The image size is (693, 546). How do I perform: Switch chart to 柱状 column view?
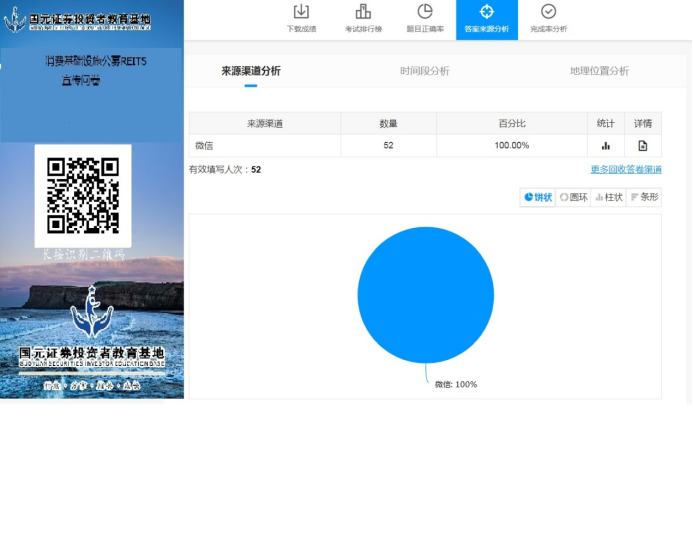pos(609,197)
